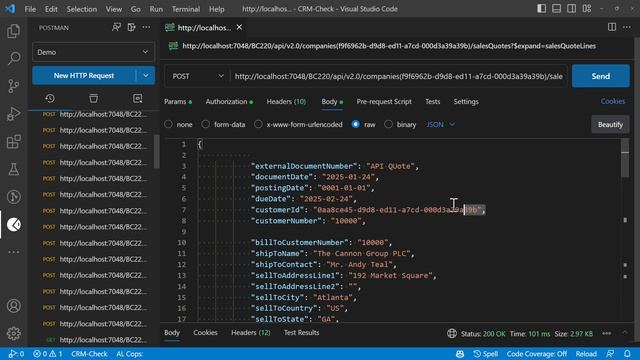Open the Manage gear icon

(13, 333)
